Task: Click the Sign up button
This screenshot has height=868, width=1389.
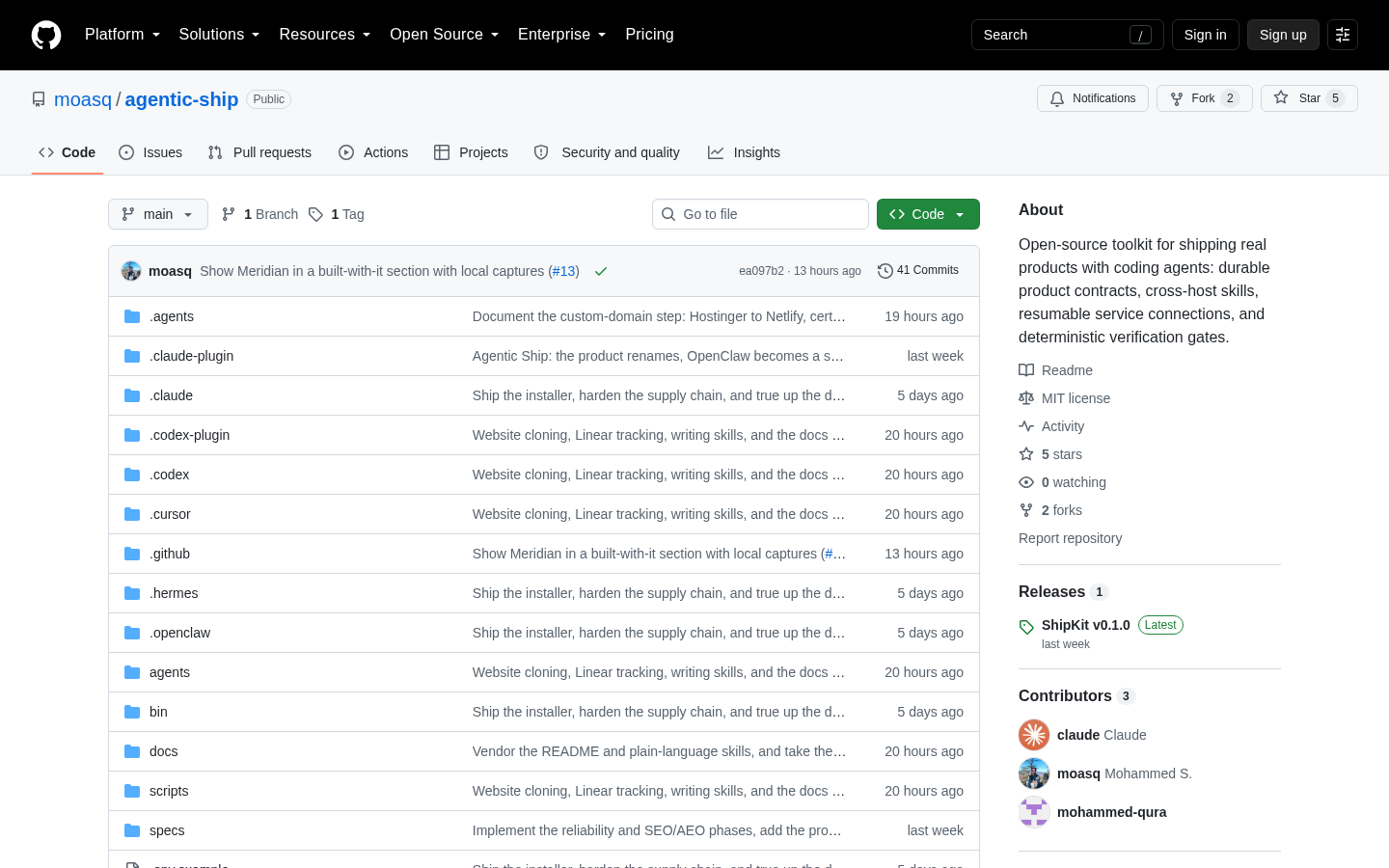Action: (1283, 35)
